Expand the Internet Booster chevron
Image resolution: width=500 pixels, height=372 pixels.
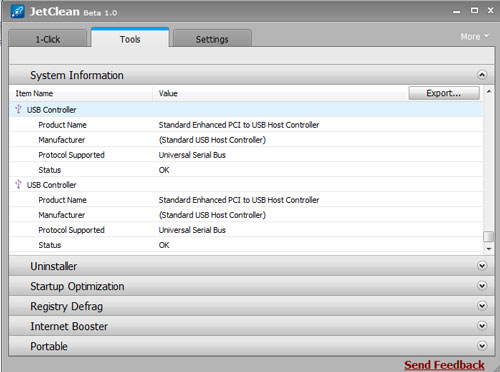482,326
